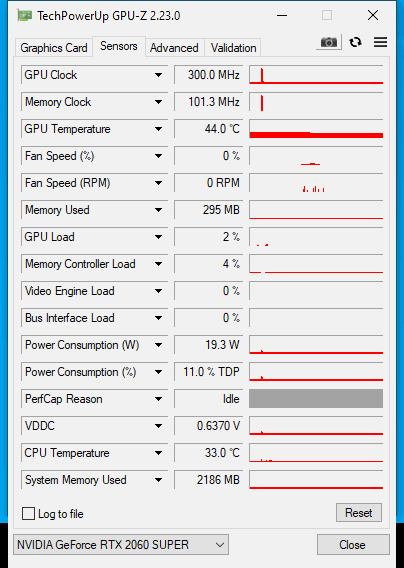Enable the Log to file checkbox
This screenshot has height=568, width=404.
point(28,514)
